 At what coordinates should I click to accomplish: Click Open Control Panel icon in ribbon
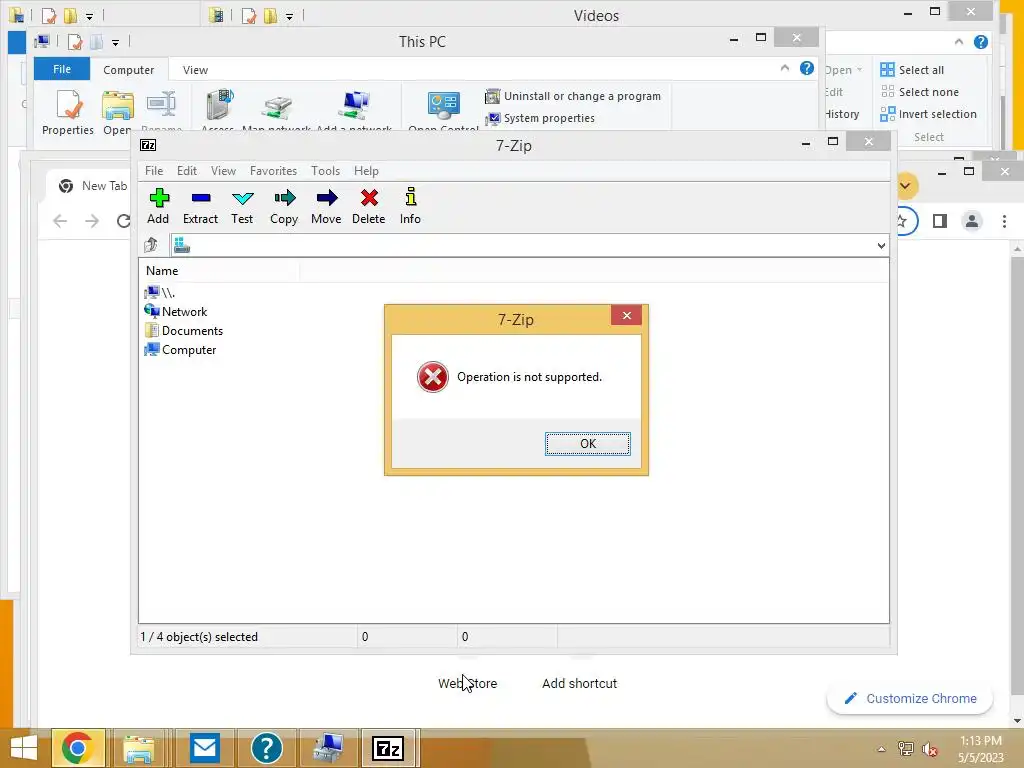click(x=443, y=105)
